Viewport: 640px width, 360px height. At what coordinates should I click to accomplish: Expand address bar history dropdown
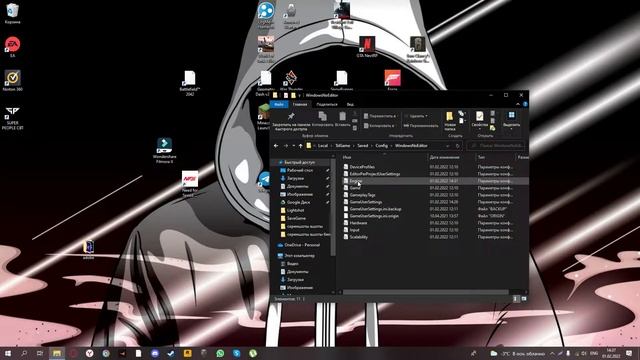(x=448, y=146)
